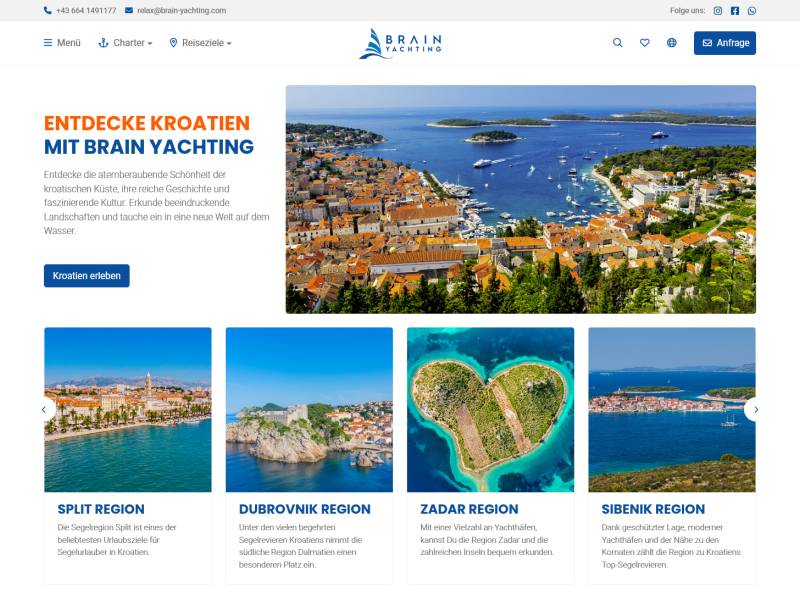Open the favorites heart icon
800x600 pixels.
tap(644, 43)
